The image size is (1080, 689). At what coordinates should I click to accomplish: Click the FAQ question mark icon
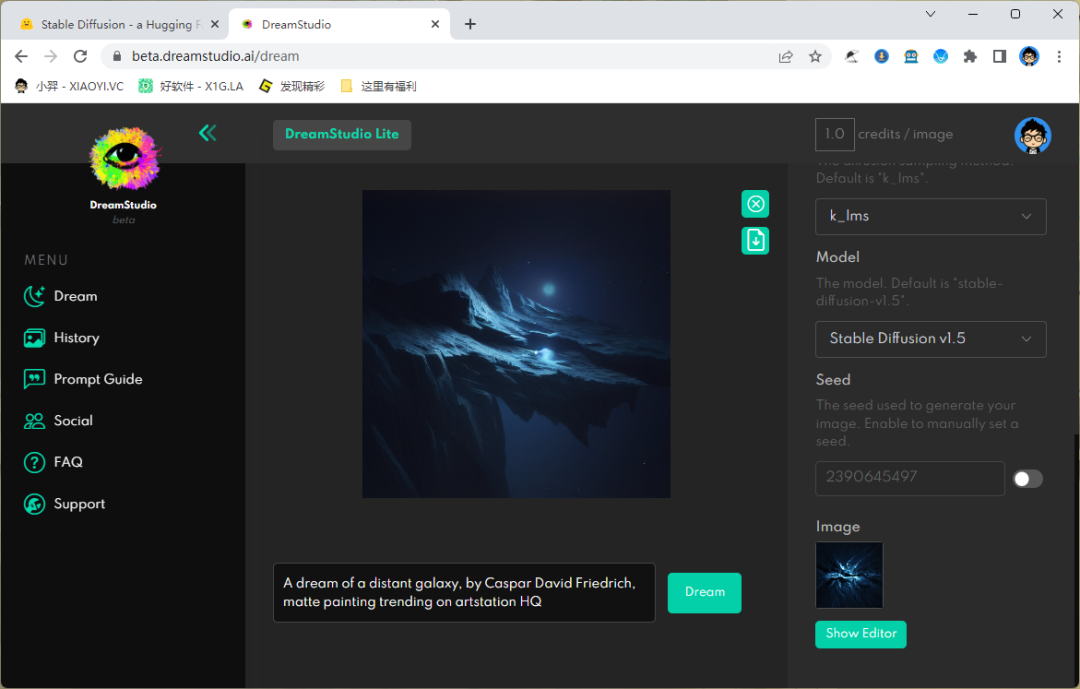34,462
